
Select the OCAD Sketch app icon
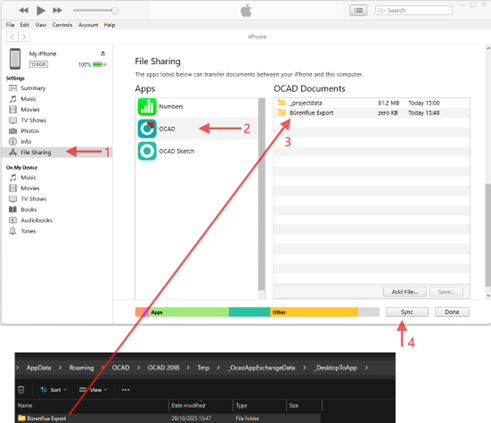coord(147,151)
